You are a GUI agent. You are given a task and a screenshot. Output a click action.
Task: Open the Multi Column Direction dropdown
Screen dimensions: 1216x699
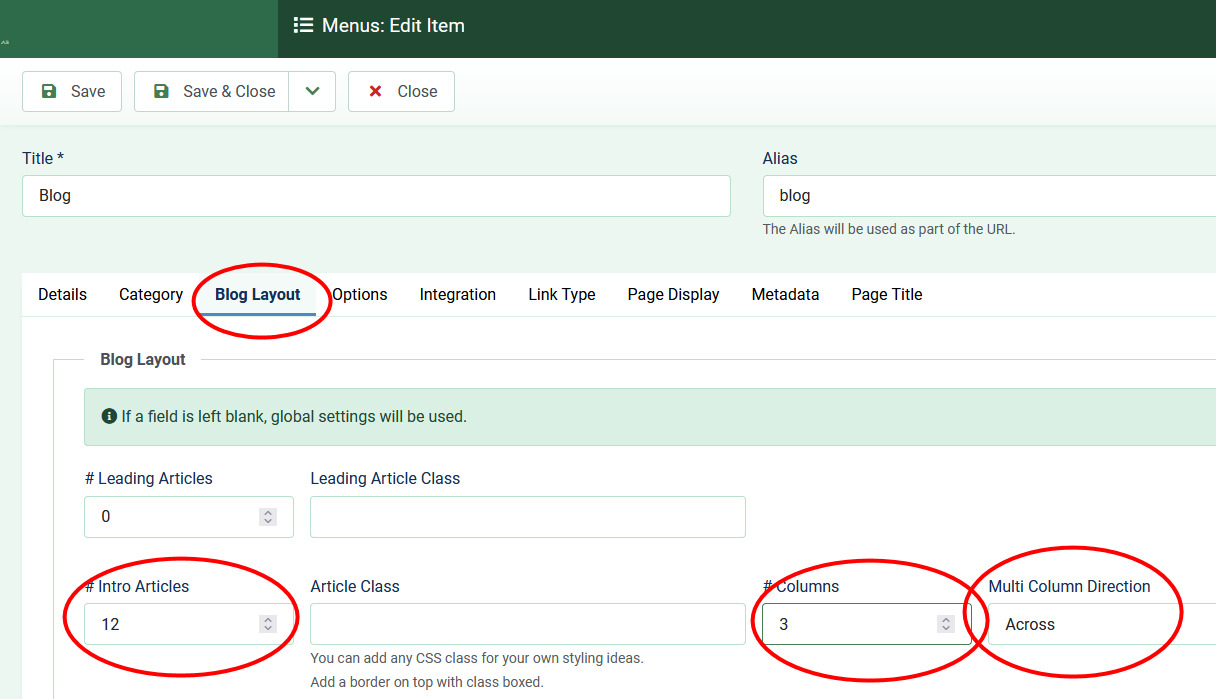coord(1100,624)
